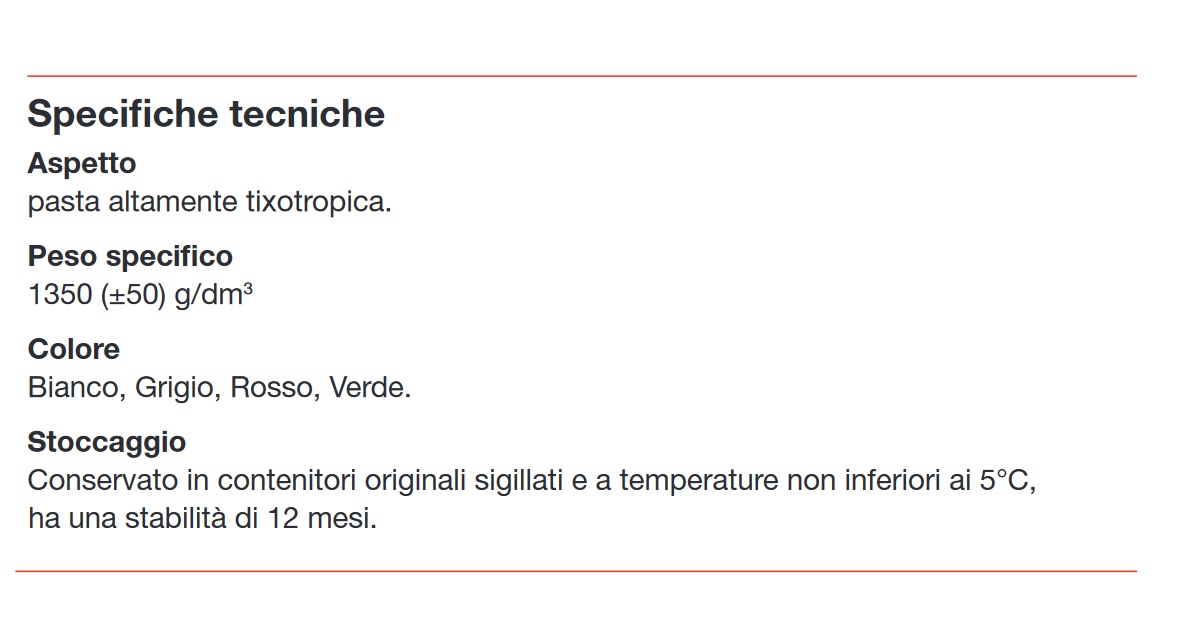Screen dimensions: 1192x644
Task: Select the 'Stoccaggio' label
Action: tap(106, 443)
